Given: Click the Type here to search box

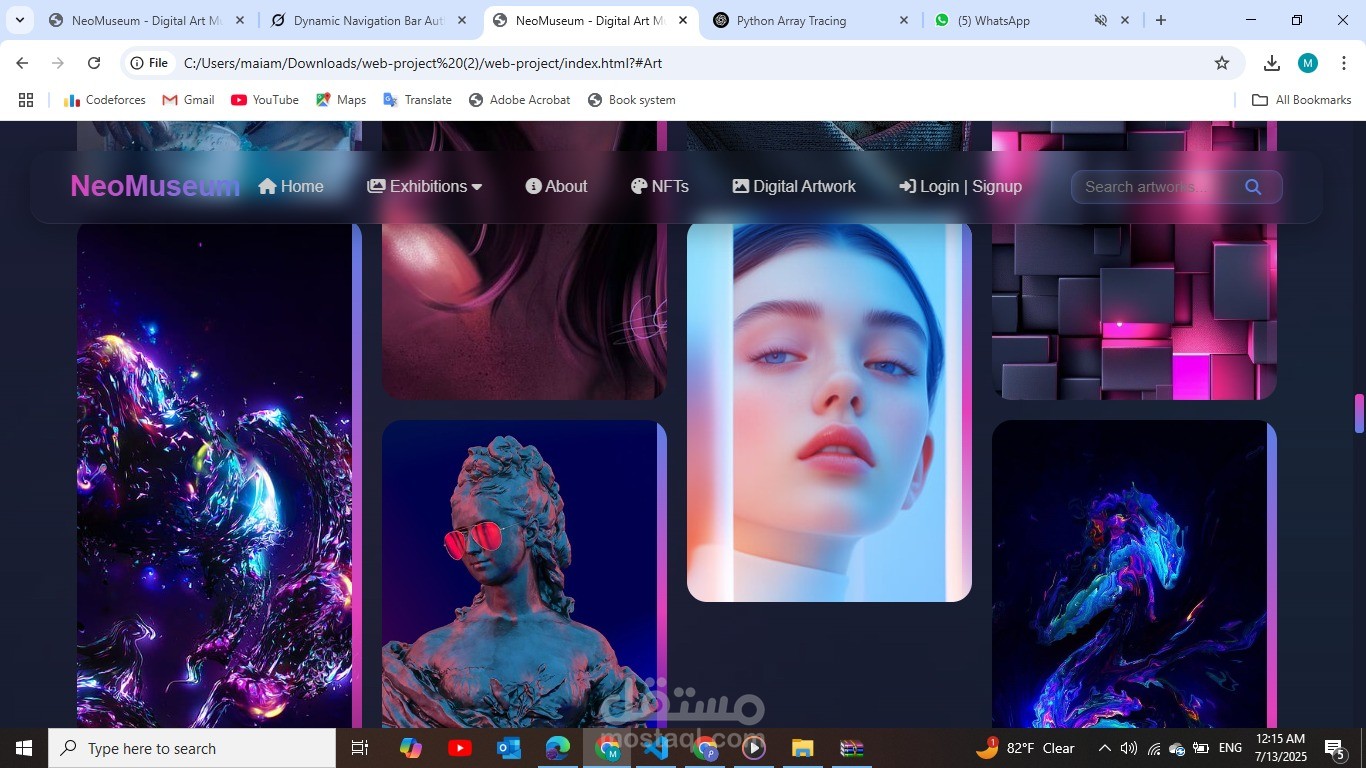Looking at the screenshot, I should click(192, 748).
